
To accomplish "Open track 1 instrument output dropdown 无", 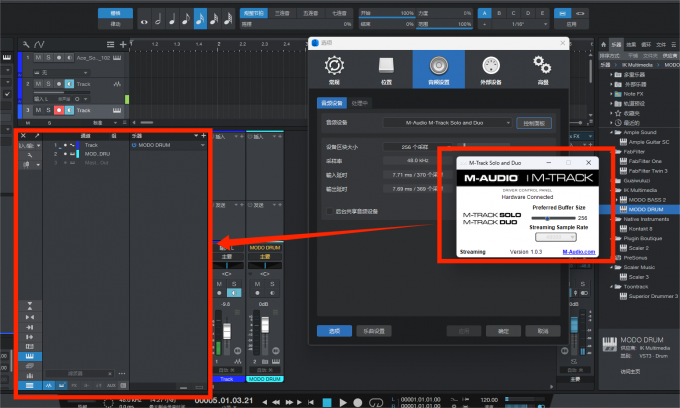I will (61, 72).
